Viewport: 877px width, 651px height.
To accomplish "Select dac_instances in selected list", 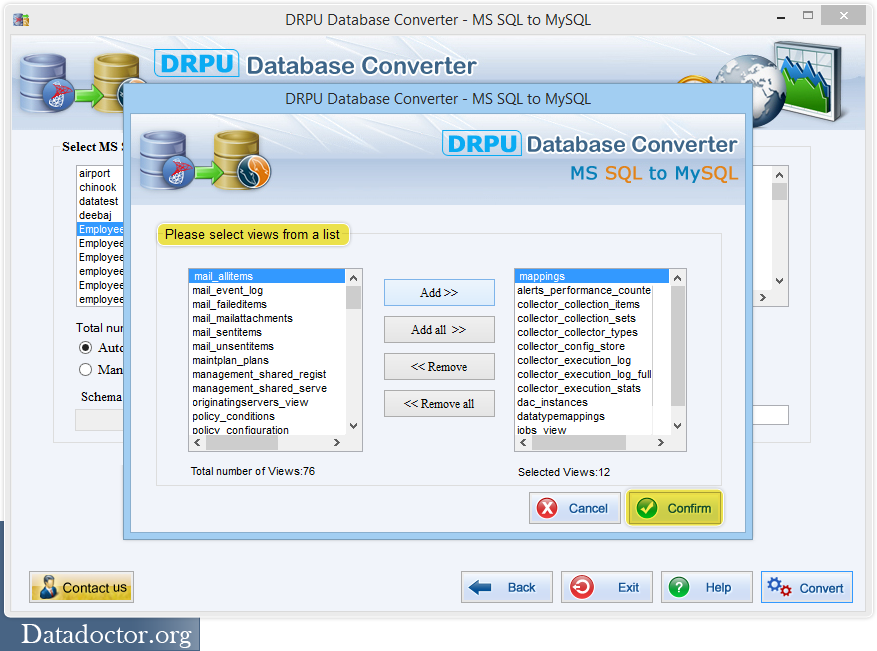I will pos(584,402).
